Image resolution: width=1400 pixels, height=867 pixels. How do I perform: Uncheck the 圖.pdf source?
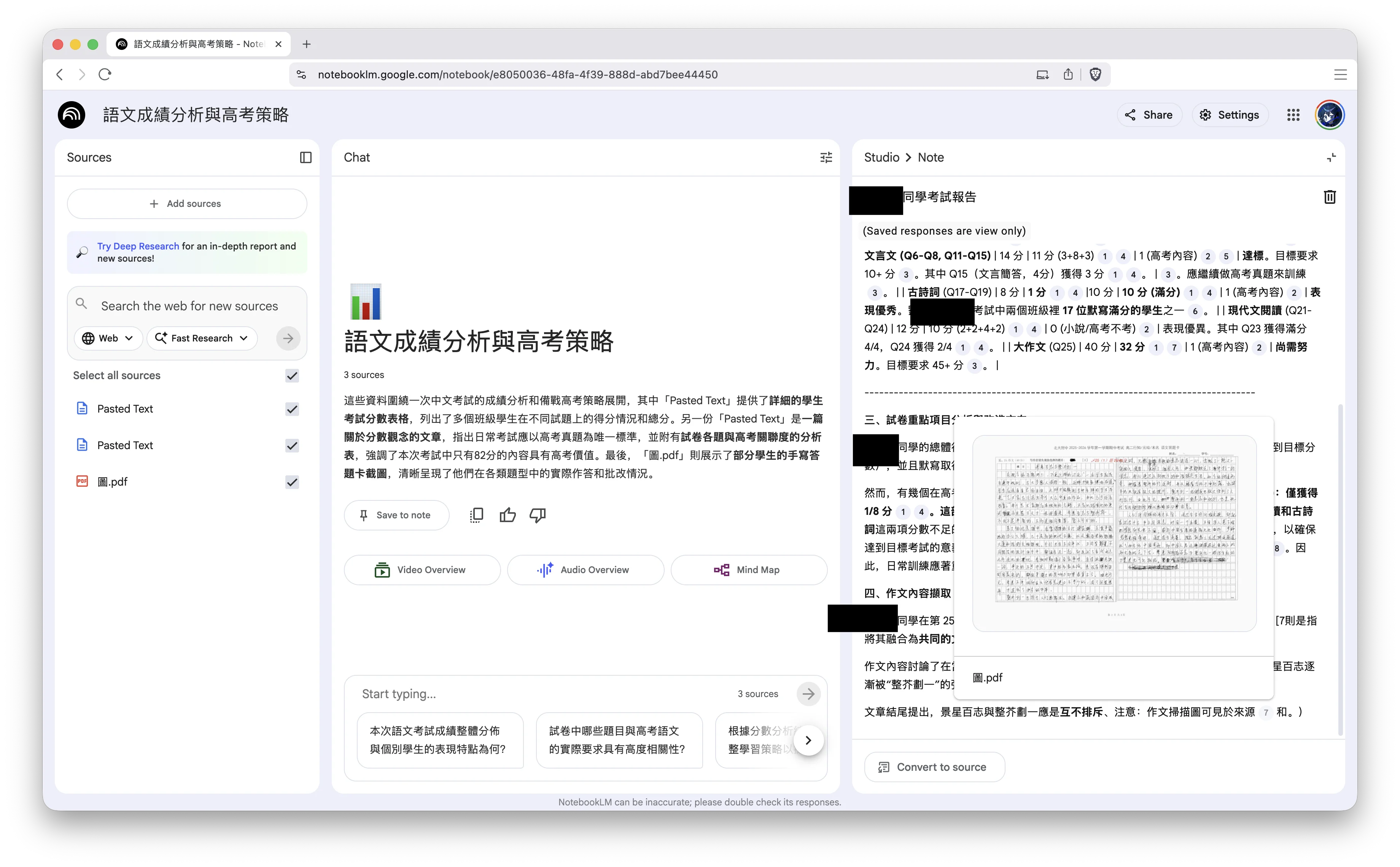(x=292, y=482)
